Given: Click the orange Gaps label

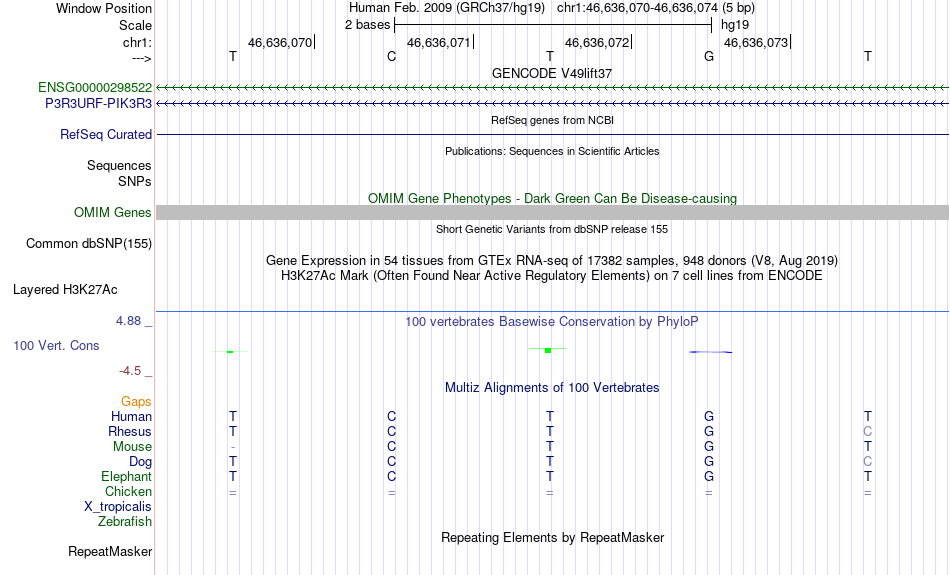Looking at the screenshot, I should tap(136, 402).
